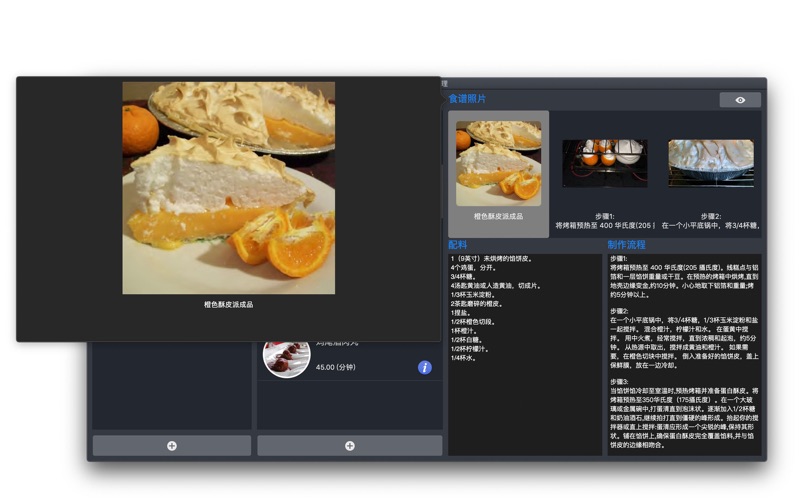Click the plus button under the right list

pos(349,445)
